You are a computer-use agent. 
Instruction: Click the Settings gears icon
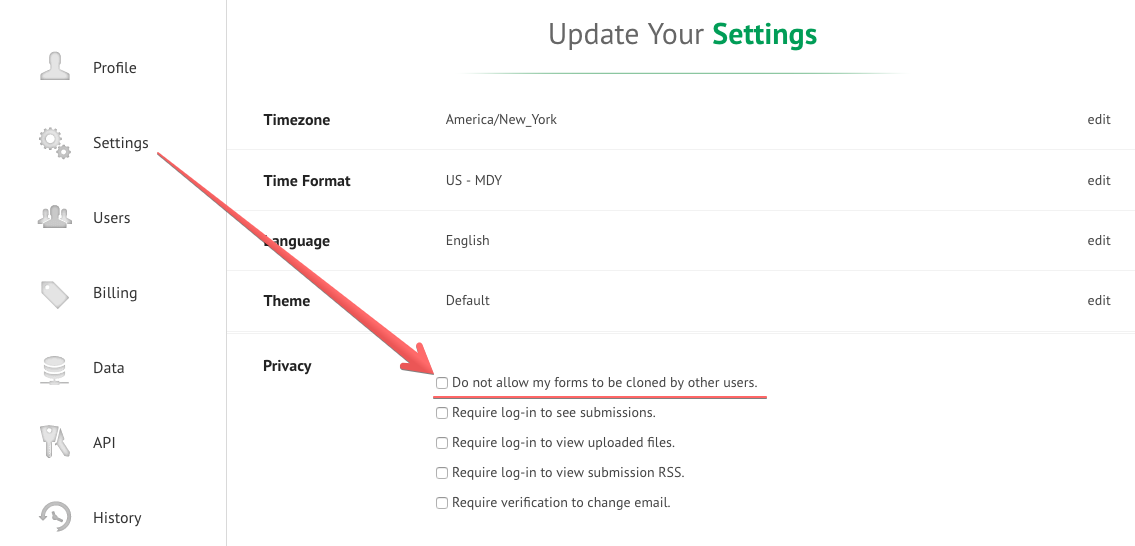pos(54,142)
